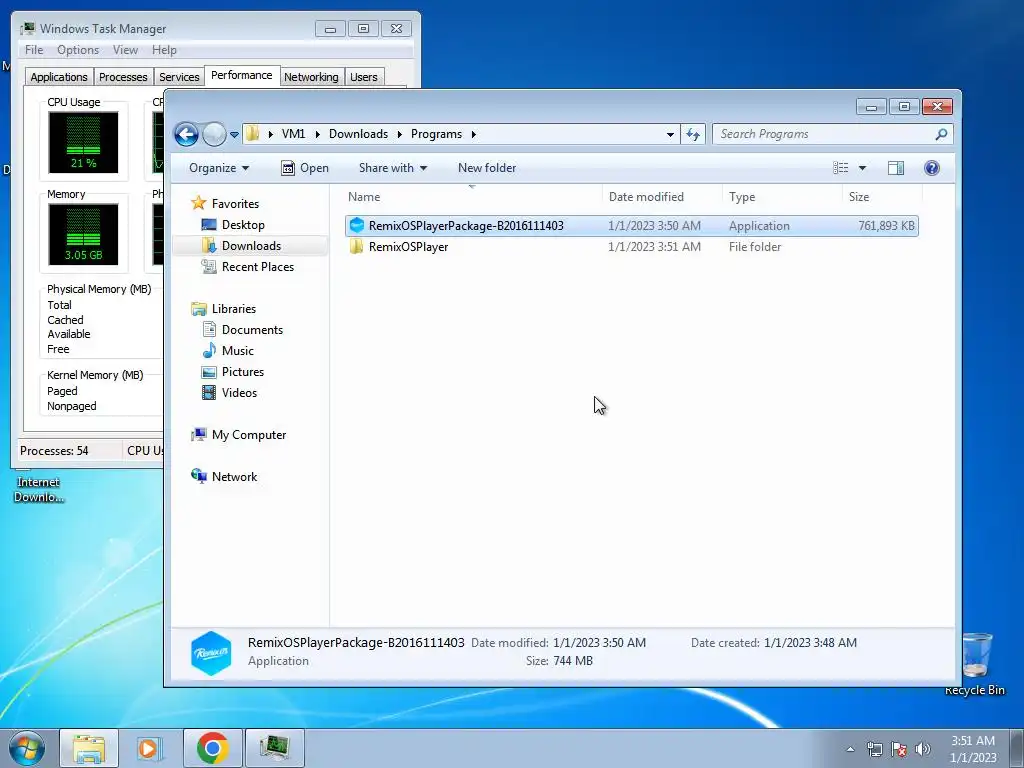The image size is (1024, 768).
Task: Open Windows Explorer from taskbar
Action: tap(89, 748)
